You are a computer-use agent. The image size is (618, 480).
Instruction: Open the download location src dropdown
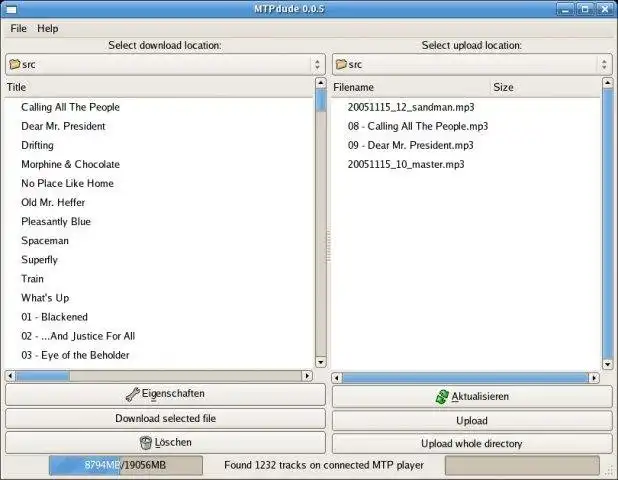(x=165, y=64)
